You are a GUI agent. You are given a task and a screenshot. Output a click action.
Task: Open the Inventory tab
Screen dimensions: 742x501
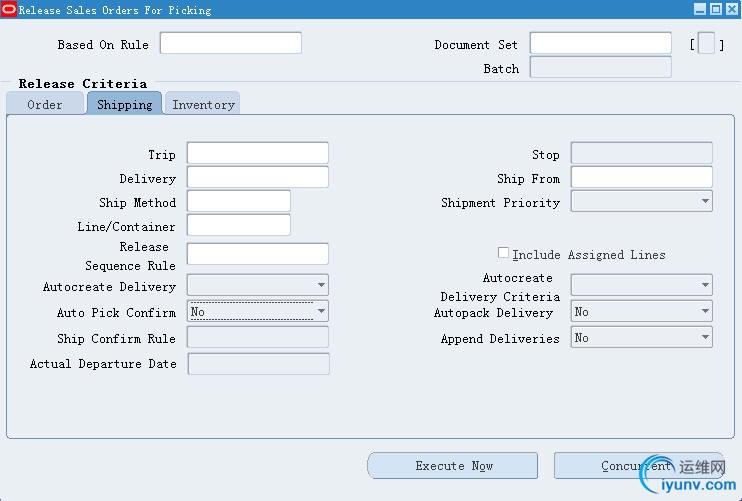point(203,104)
